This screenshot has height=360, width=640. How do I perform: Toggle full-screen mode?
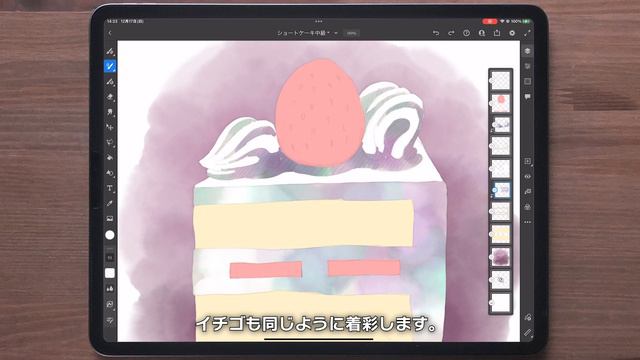pyautogui.click(x=527, y=33)
